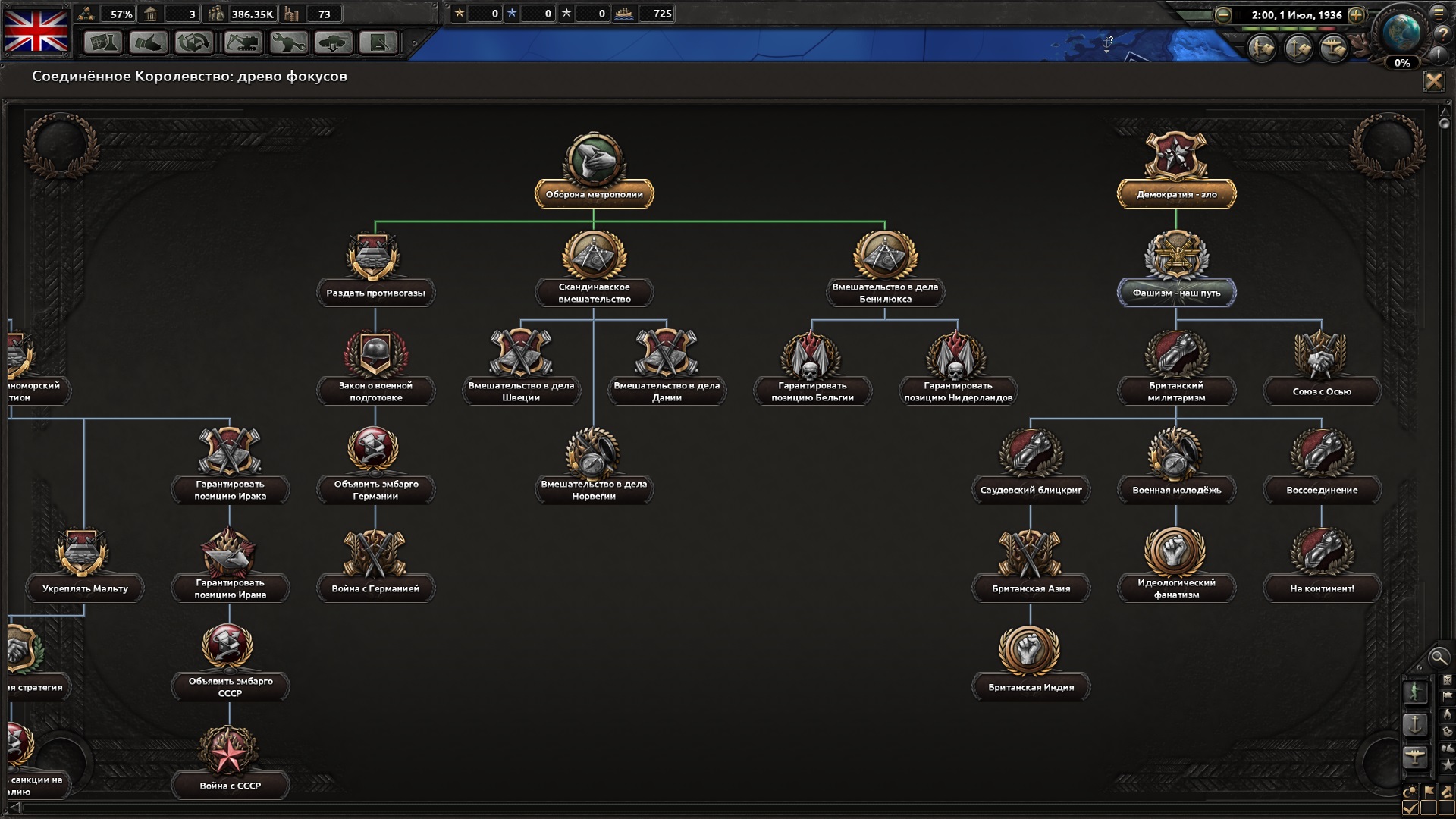Open the production menu with the wrench icon
This screenshot has width=1456, height=819.
pos(288,42)
